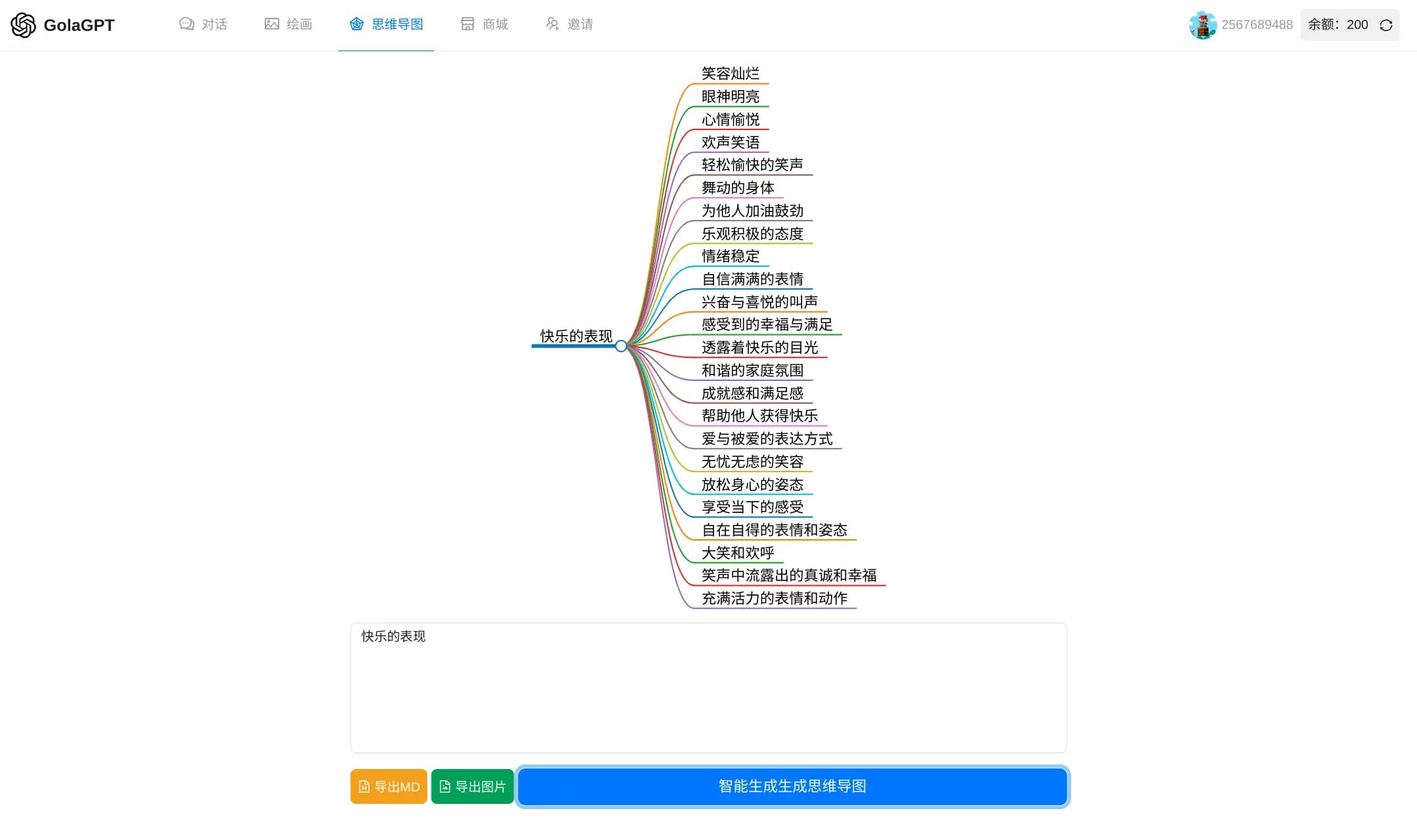The image size is (1417, 840).
Task: Switch to the 绘画 tab
Action: (x=288, y=24)
